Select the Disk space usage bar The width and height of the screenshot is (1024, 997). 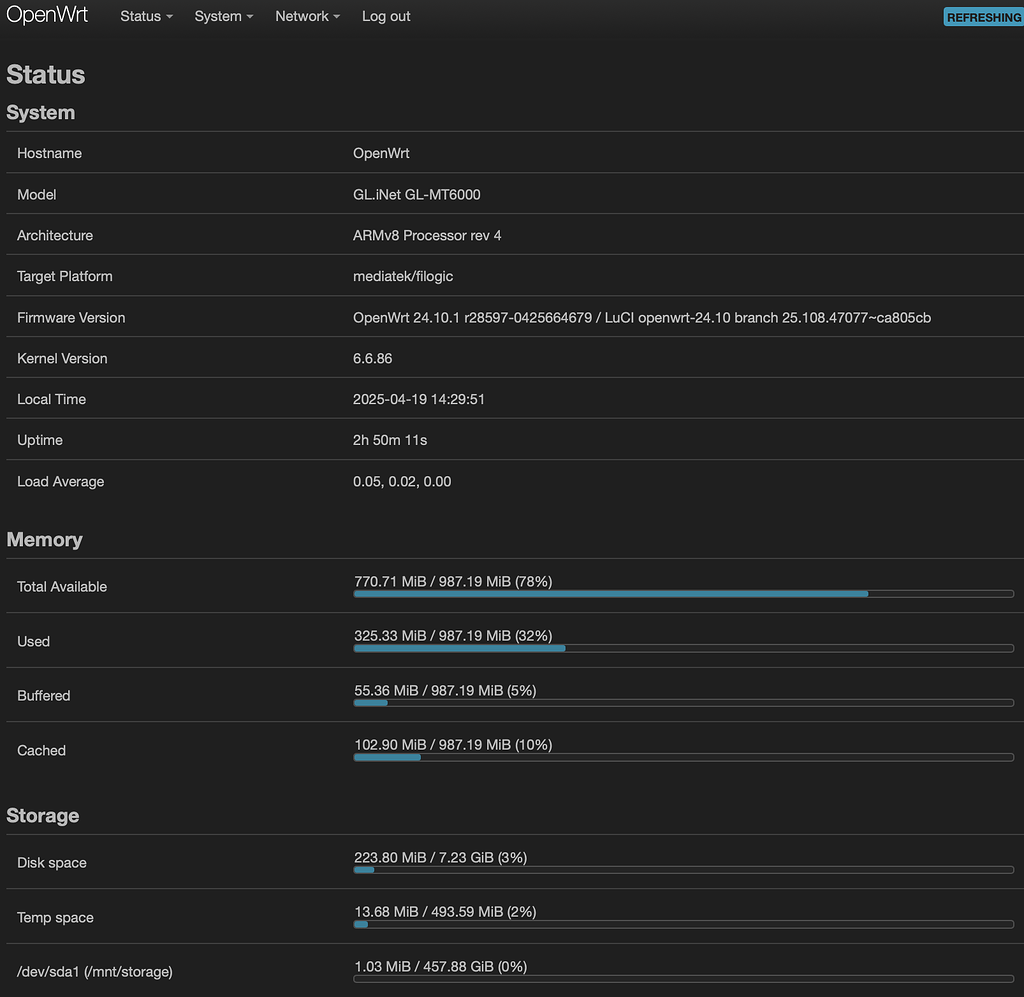click(684, 870)
